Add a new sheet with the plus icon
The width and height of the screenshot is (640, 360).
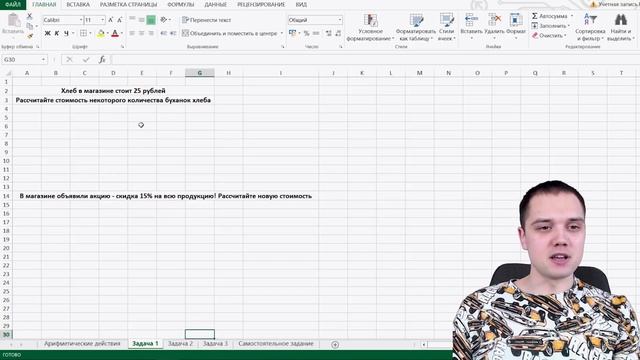click(x=335, y=344)
